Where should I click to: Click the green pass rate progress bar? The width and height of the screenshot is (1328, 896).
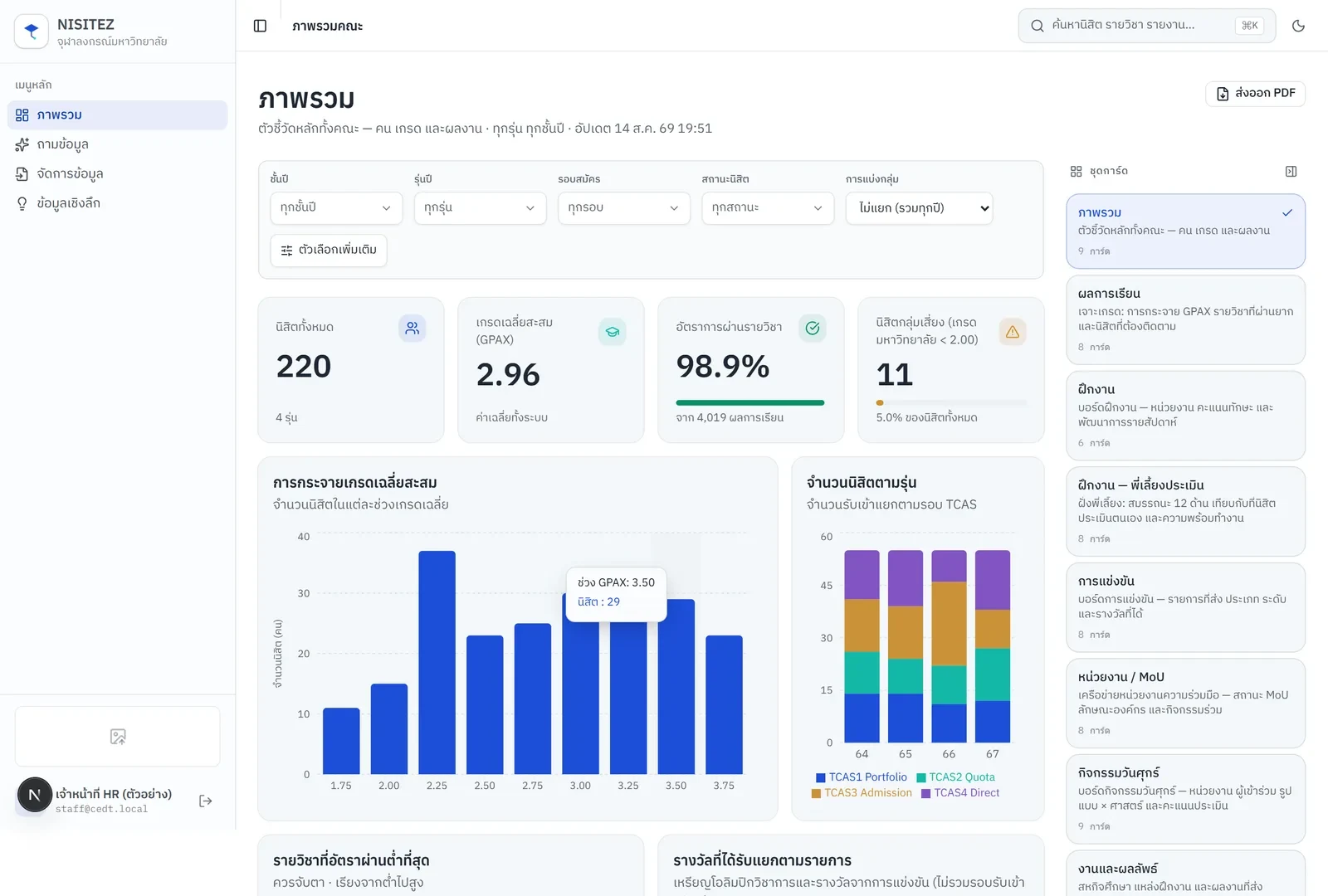click(750, 402)
